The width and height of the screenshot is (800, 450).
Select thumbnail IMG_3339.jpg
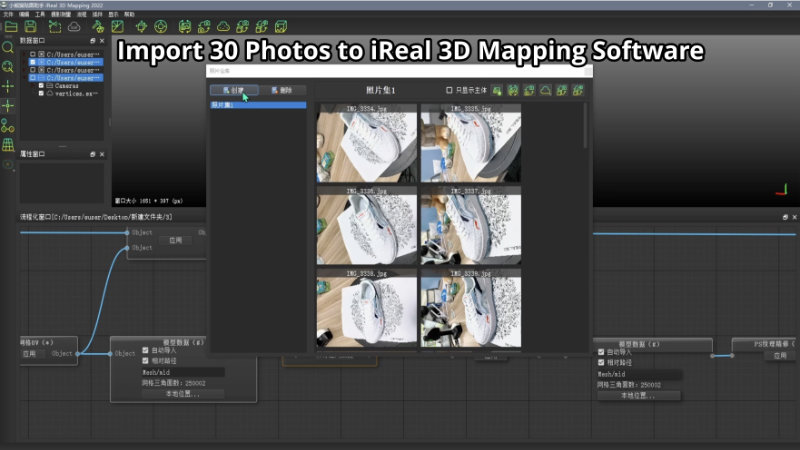click(471, 309)
